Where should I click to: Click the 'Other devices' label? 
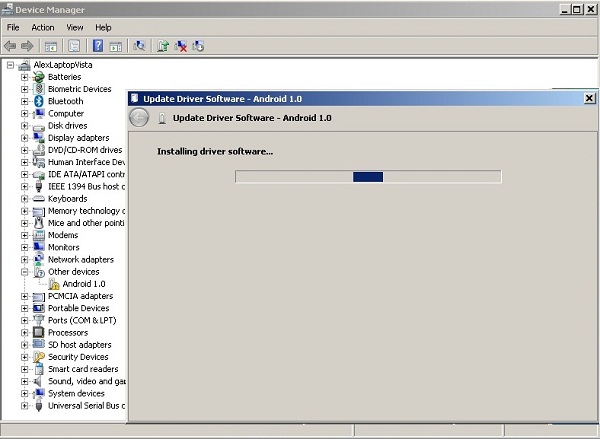pyautogui.click(x=73, y=272)
